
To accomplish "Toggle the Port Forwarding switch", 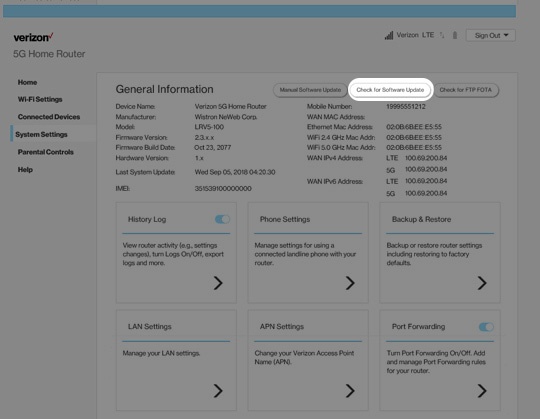I will [x=486, y=327].
